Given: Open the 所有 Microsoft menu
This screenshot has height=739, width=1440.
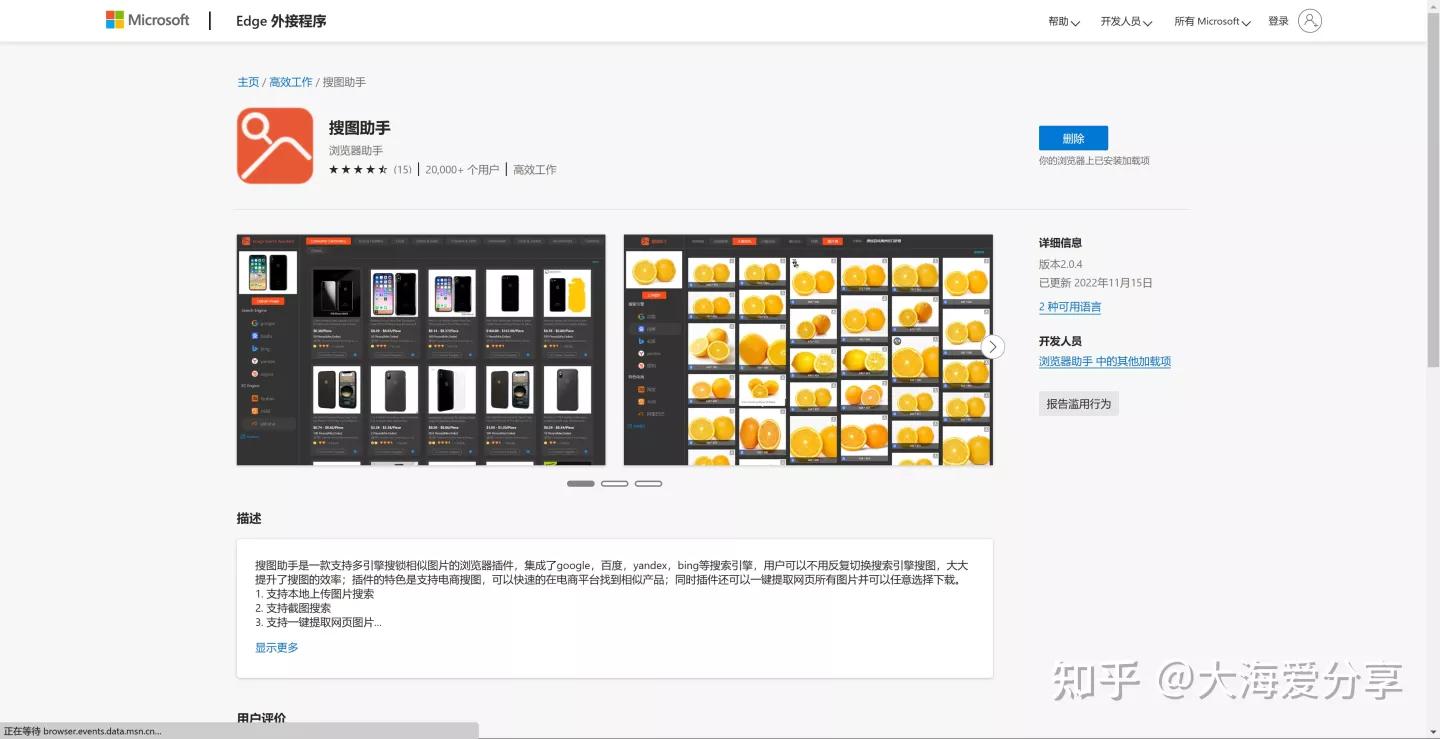Looking at the screenshot, I should coord(1210,20).
